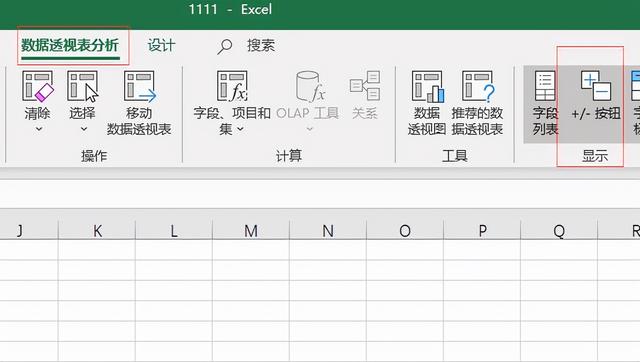Image resolution: width=640 pixels, height=362 pixels.
Task: Expand the dropdown arrow under 清除
Action: [x=39, y=129]
